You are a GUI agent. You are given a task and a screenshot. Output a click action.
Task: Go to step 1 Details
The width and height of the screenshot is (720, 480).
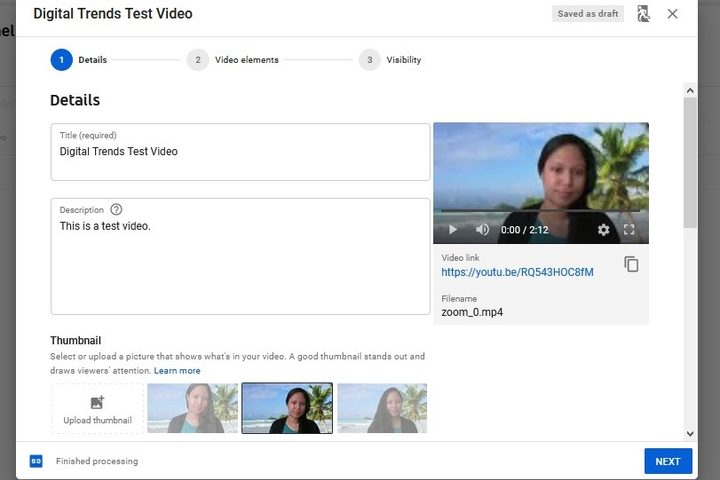pyautogui.click(x=79, y=60)
